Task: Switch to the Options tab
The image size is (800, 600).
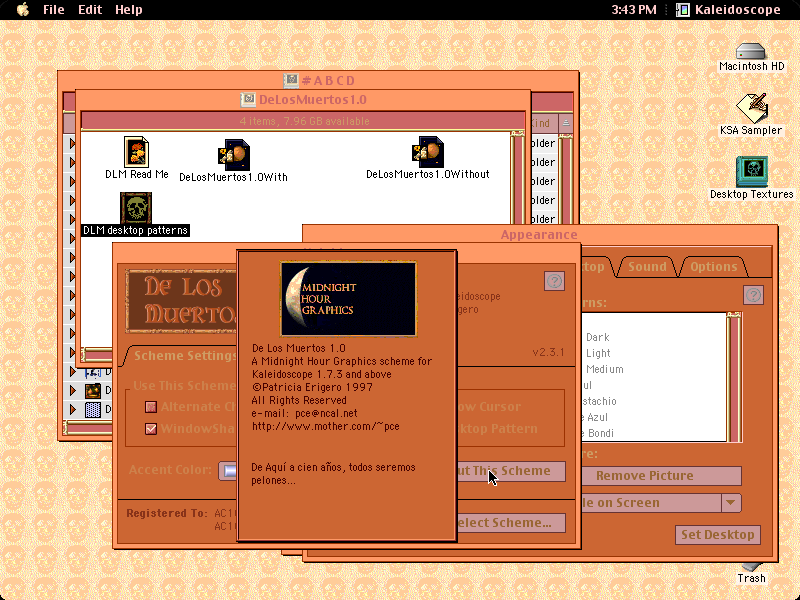Action: pos(713,266)
